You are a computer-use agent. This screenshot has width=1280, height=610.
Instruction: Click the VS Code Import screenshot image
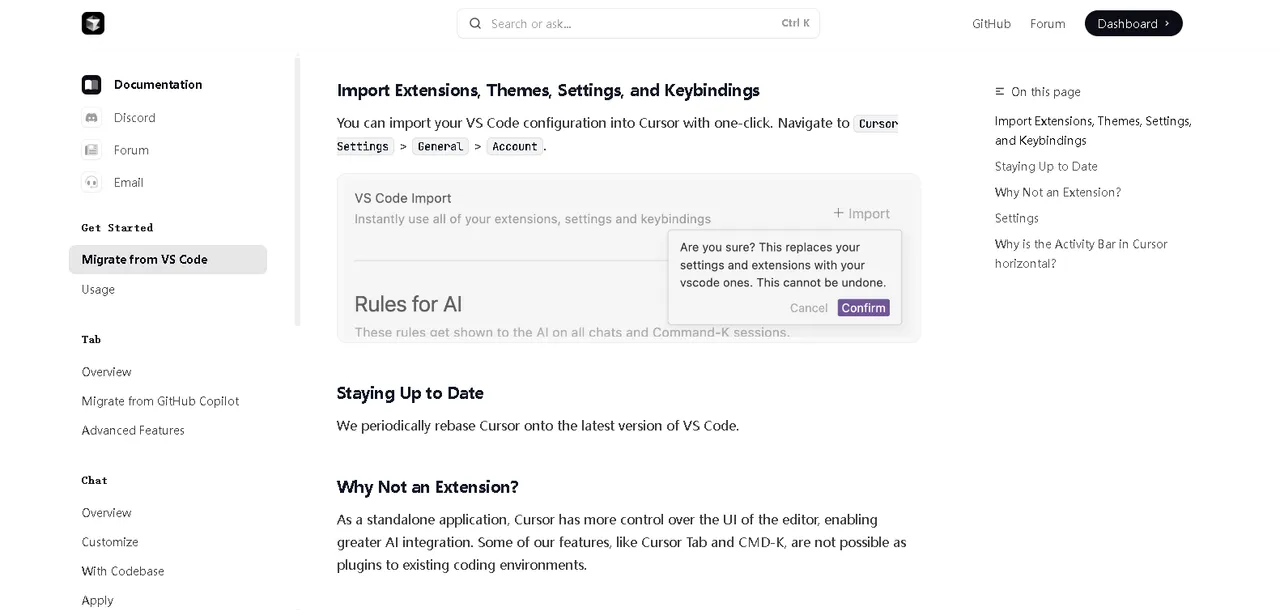pyautogui.click(x=628, y=258)
